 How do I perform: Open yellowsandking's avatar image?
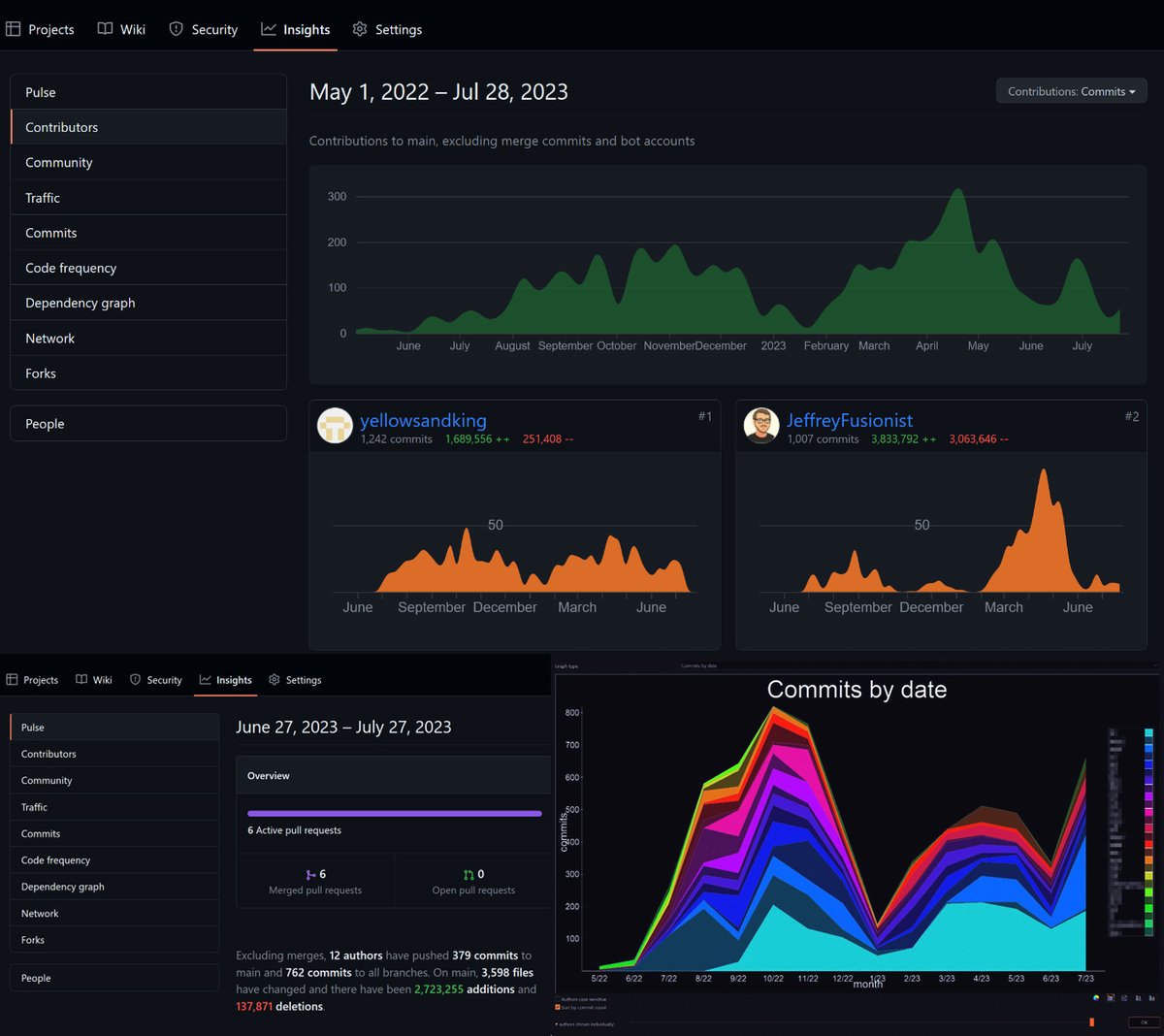(336, 425)
